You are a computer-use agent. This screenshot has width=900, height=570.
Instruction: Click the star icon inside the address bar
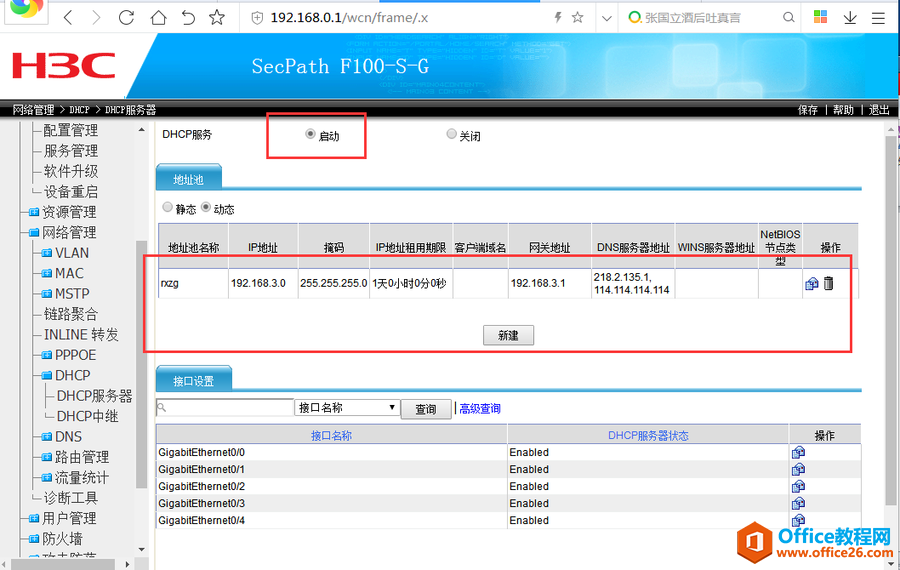point(577,18)
